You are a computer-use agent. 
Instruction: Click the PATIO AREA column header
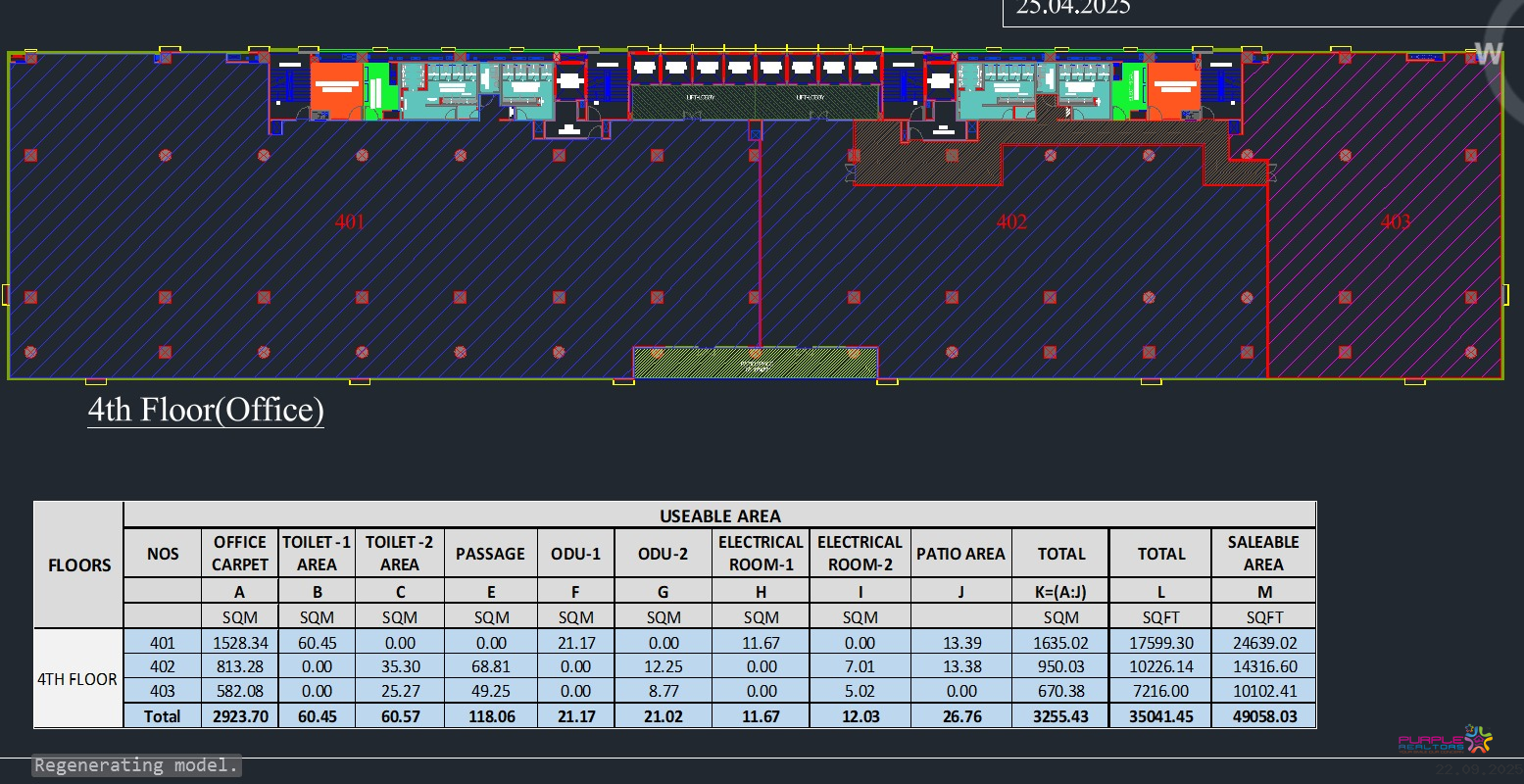pyautogui.click(x=960, y=554)
